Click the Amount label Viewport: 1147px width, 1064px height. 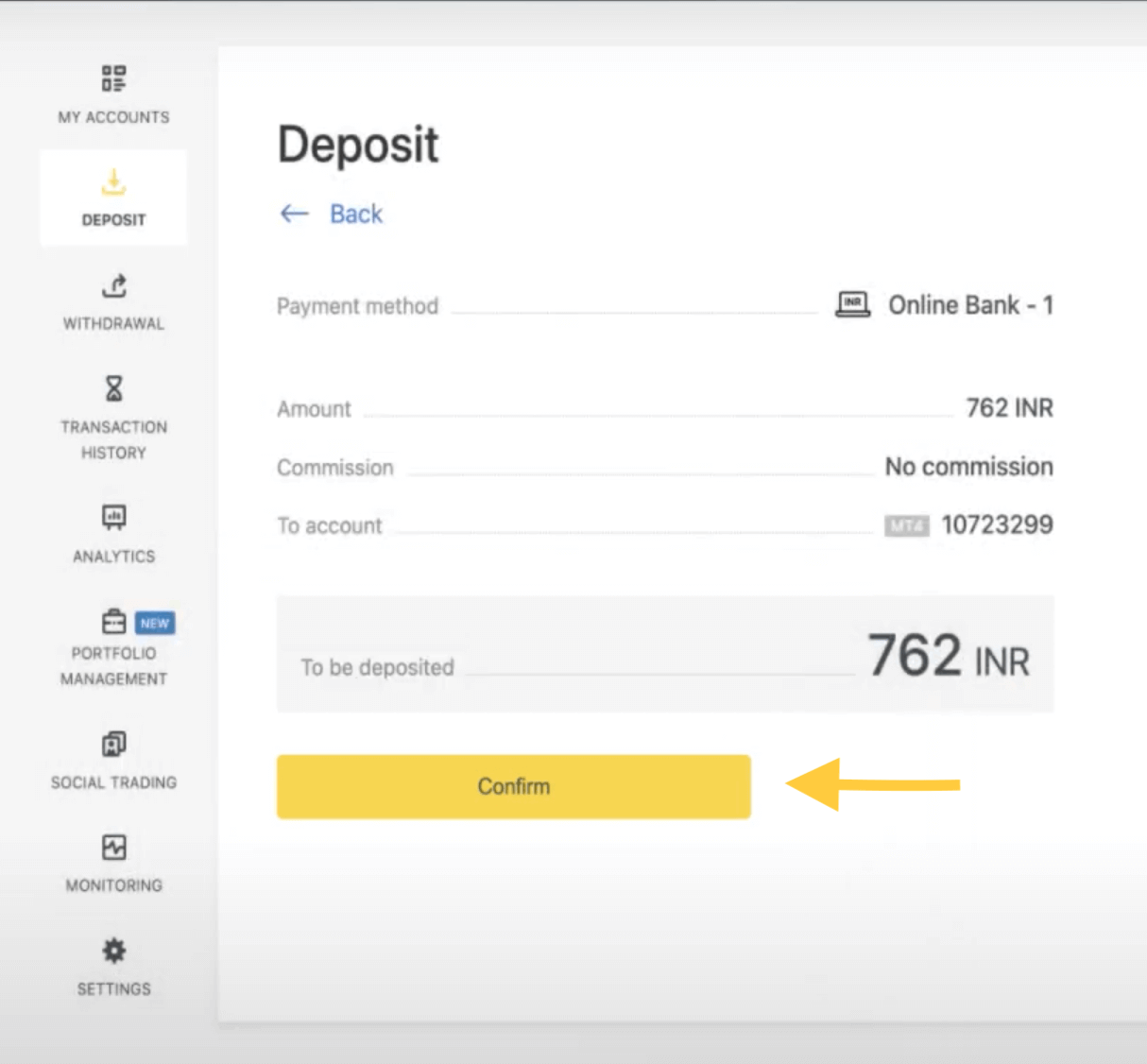coord(314,409)
